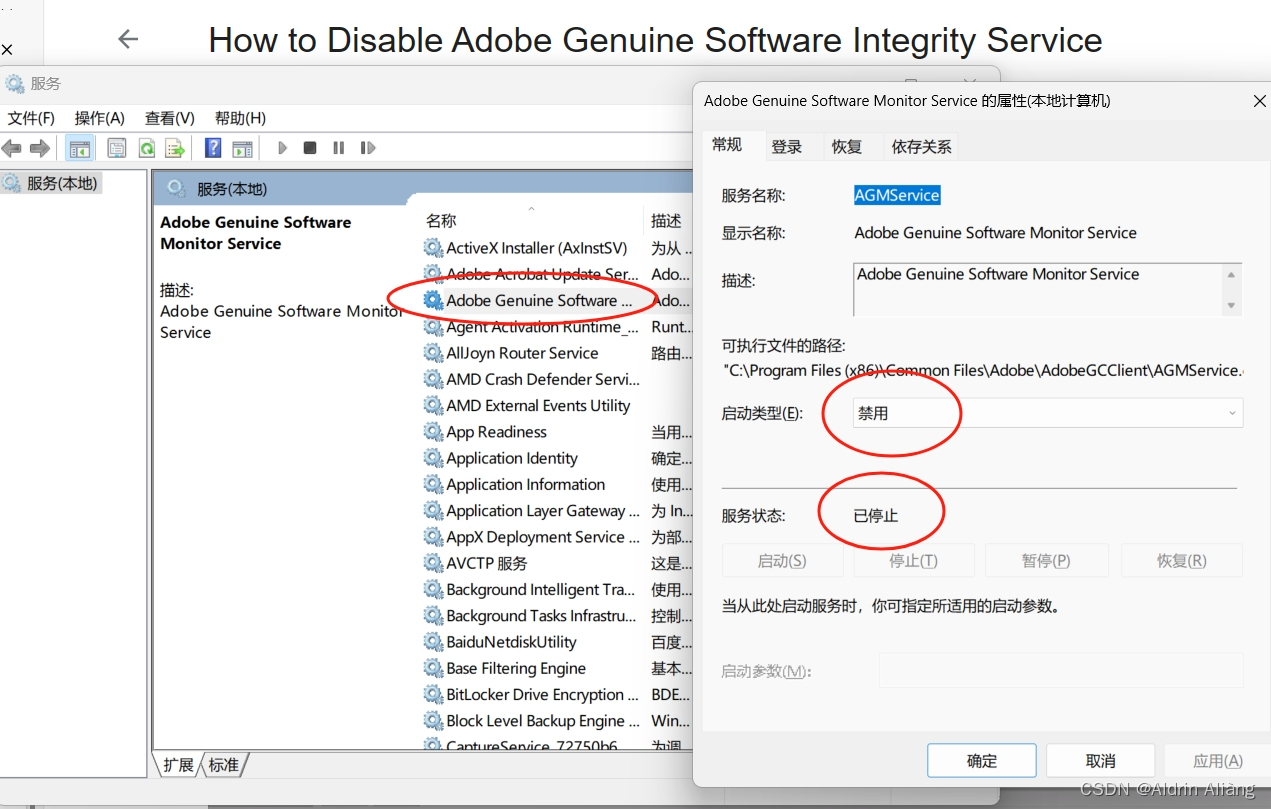Click the 取消 button
Screen dimensions: 1271x809
[1101, 761]
